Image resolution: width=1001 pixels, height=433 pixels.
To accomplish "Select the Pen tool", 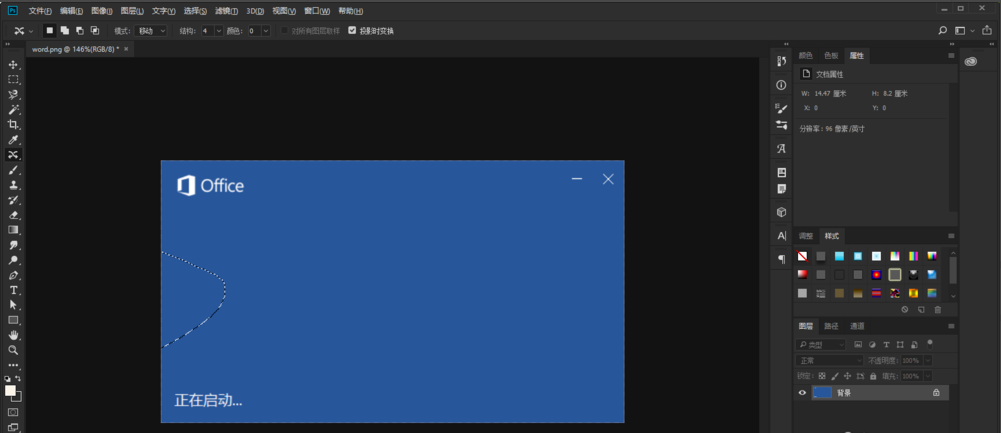I will pyautogui.click(x=13, y=276).
